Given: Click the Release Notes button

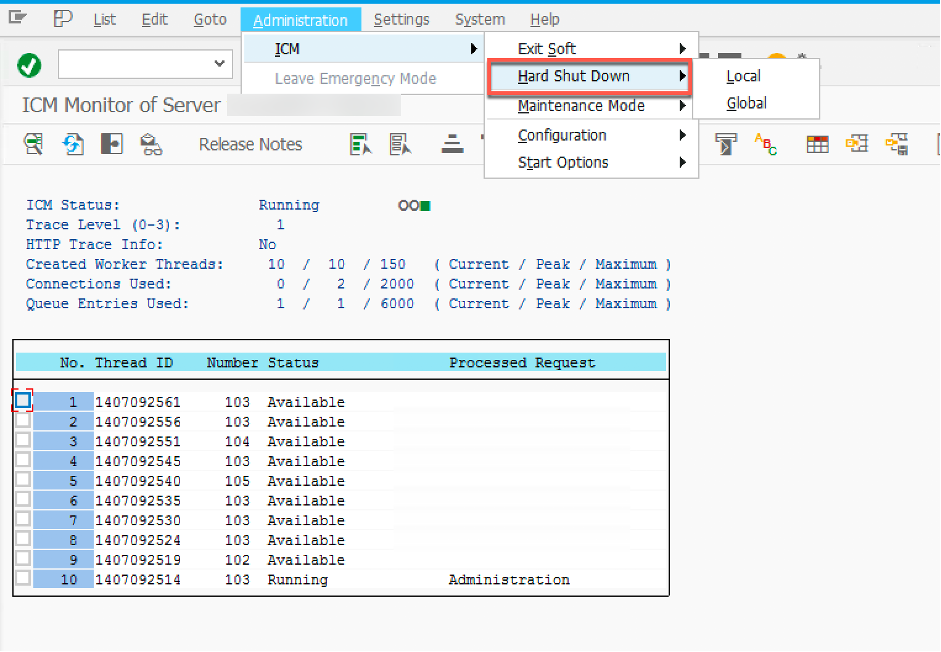Looking at the screenshot, I should click(250, 145).
